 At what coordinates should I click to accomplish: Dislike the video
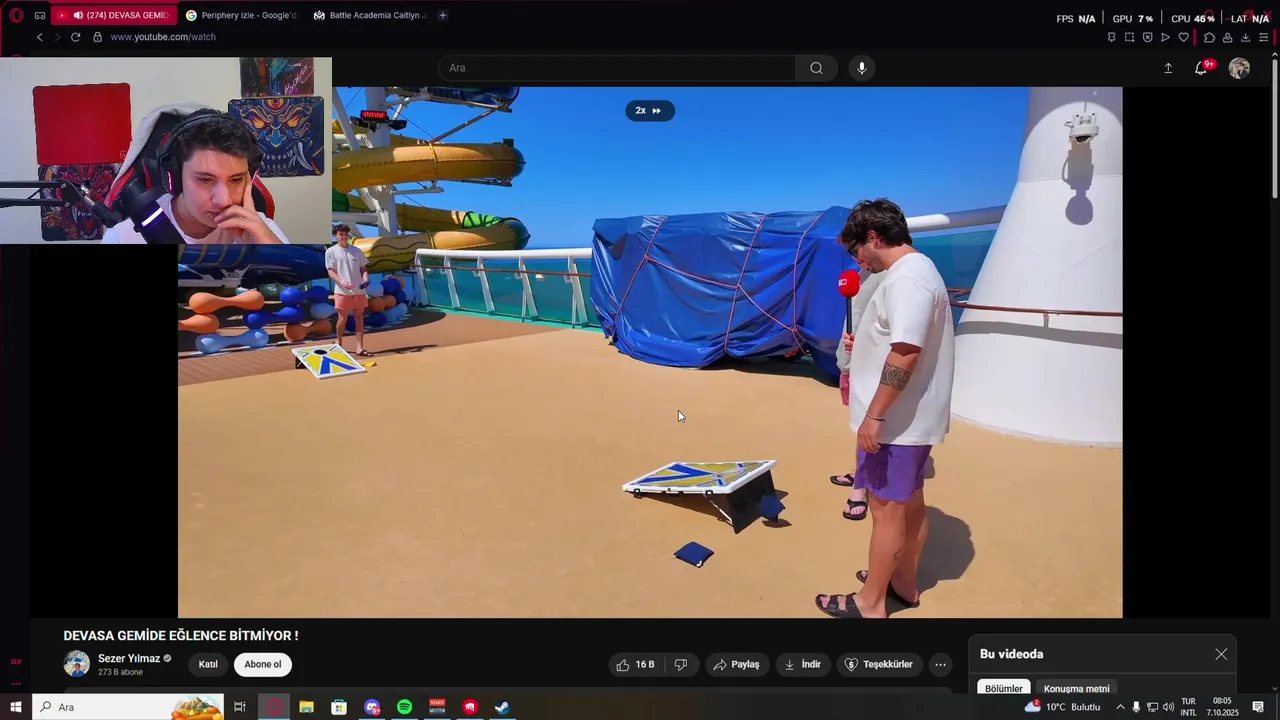pyautogui.click(x=681, y=664)
